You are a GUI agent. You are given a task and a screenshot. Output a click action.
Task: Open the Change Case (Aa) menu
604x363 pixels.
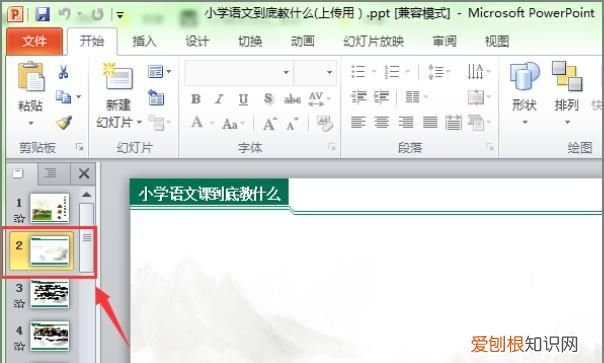[233, 124]
